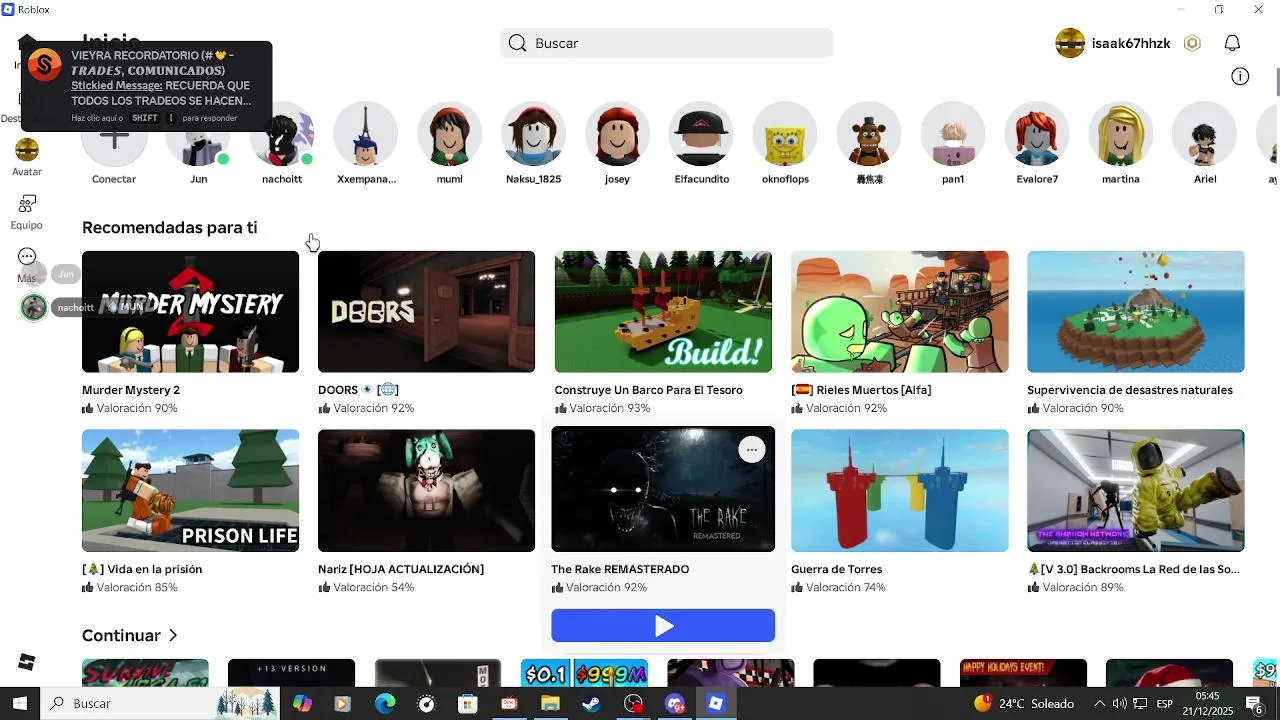Open the notifications bell icon
Screen dimensions: 1280x720
click(1233, 43)
